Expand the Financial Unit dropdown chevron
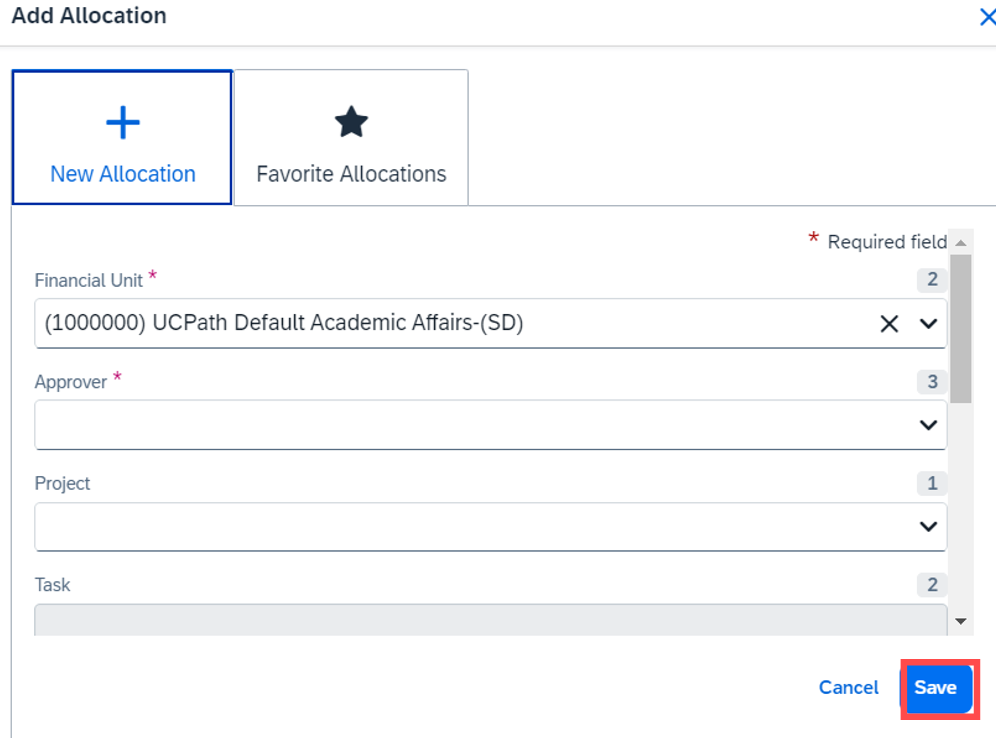996x738 pixels. tap(928, 323)
